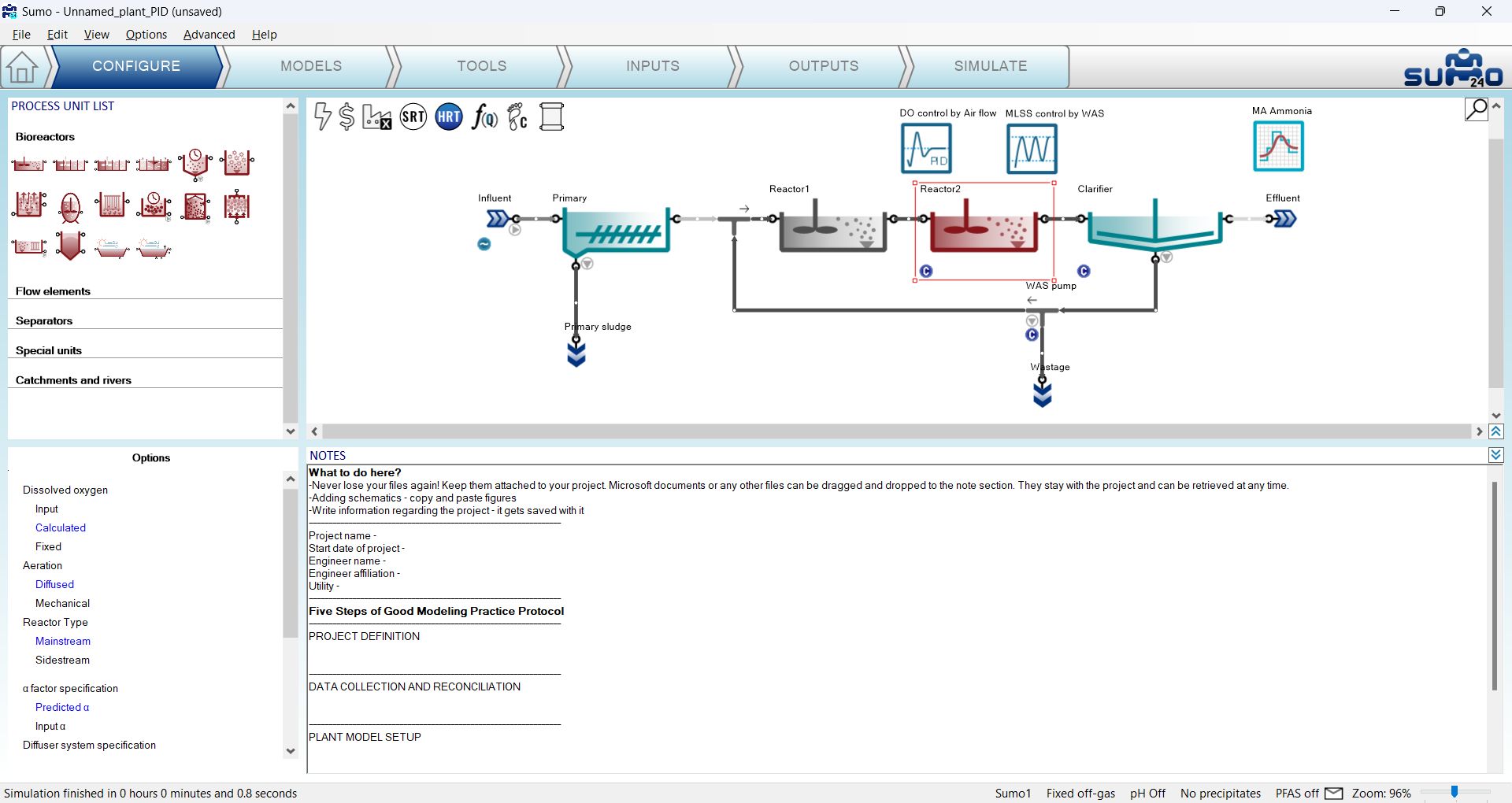Select the Effluent arrow unit
Screen dimensions: 1512x803
coord(1285,219)
